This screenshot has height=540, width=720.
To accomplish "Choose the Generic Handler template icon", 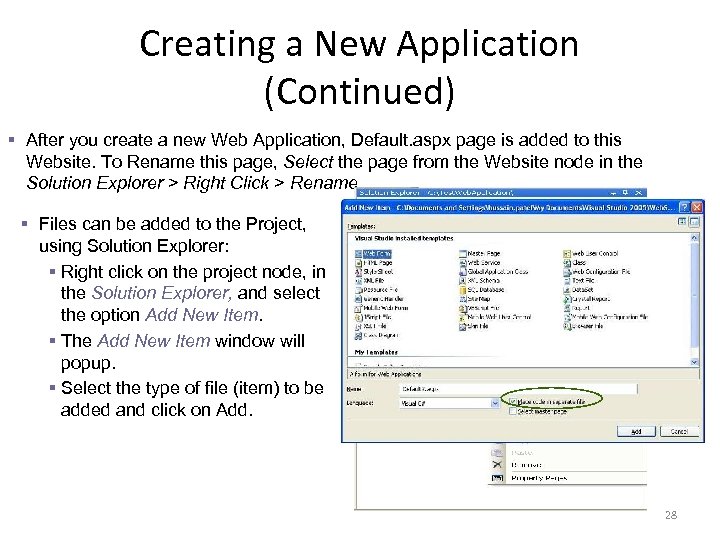I will (359, 299).
